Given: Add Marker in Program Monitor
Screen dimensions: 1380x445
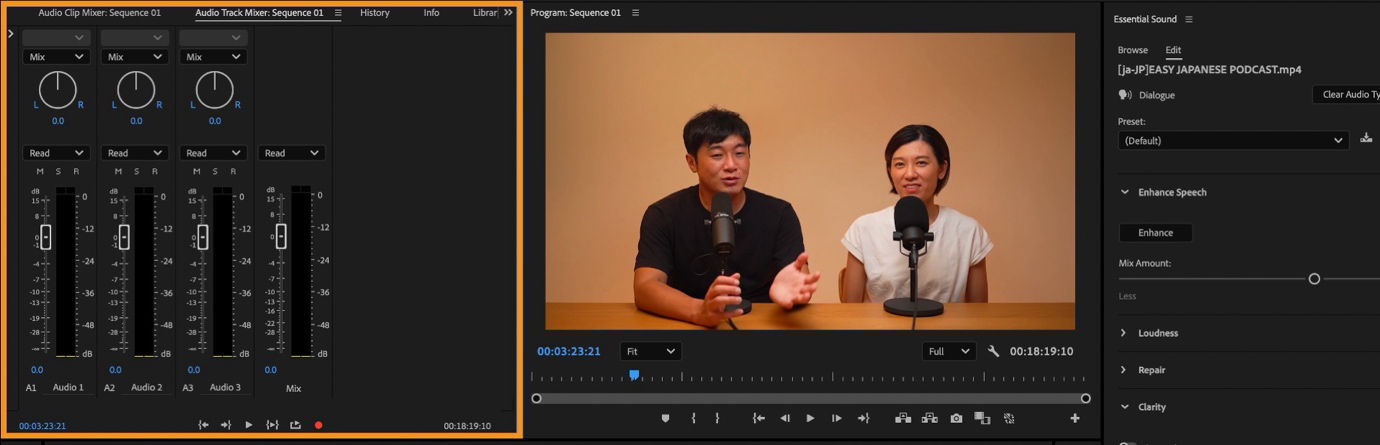Looking at the screenshot, I should tap(665, 418).
